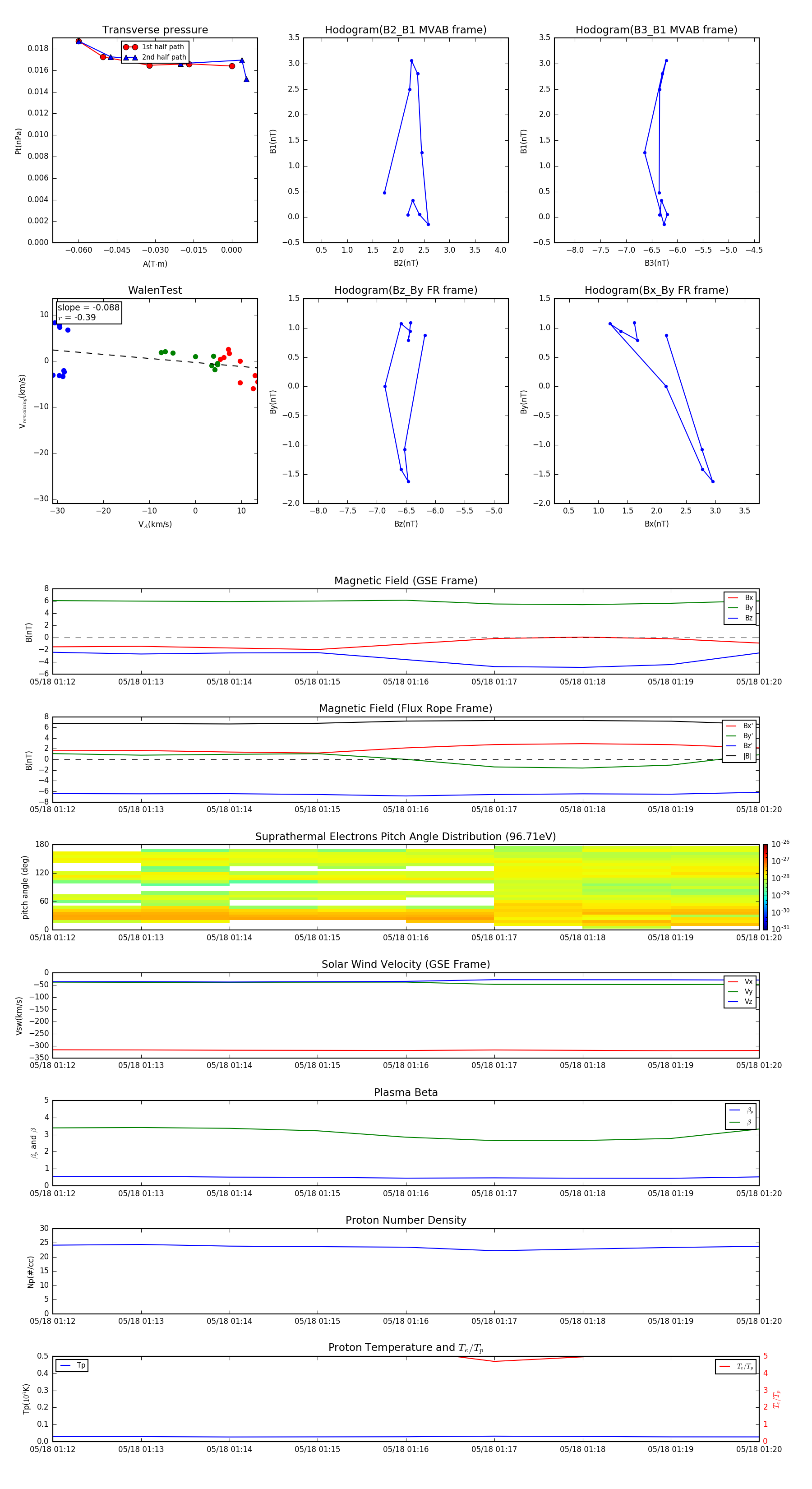
Task: Click the 'Bx(nT)' hodogram x-axis label
Action: point(656,524)
